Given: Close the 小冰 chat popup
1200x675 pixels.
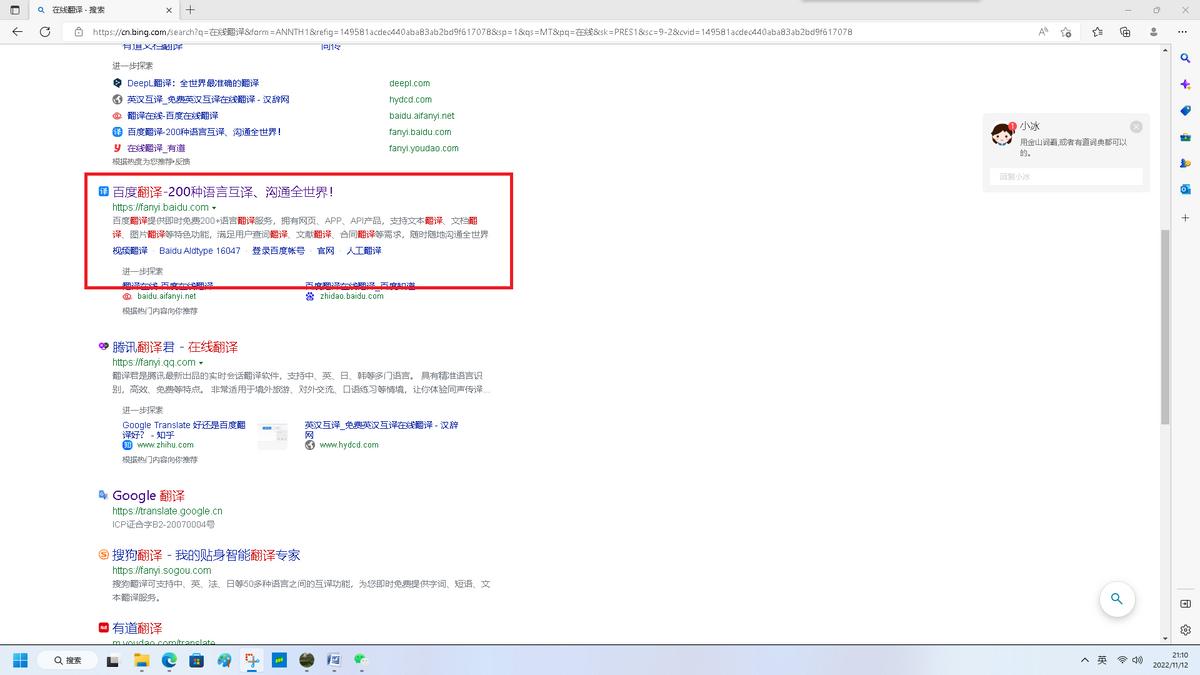Looking at the screenshot, I should [x=1136, y=127].
